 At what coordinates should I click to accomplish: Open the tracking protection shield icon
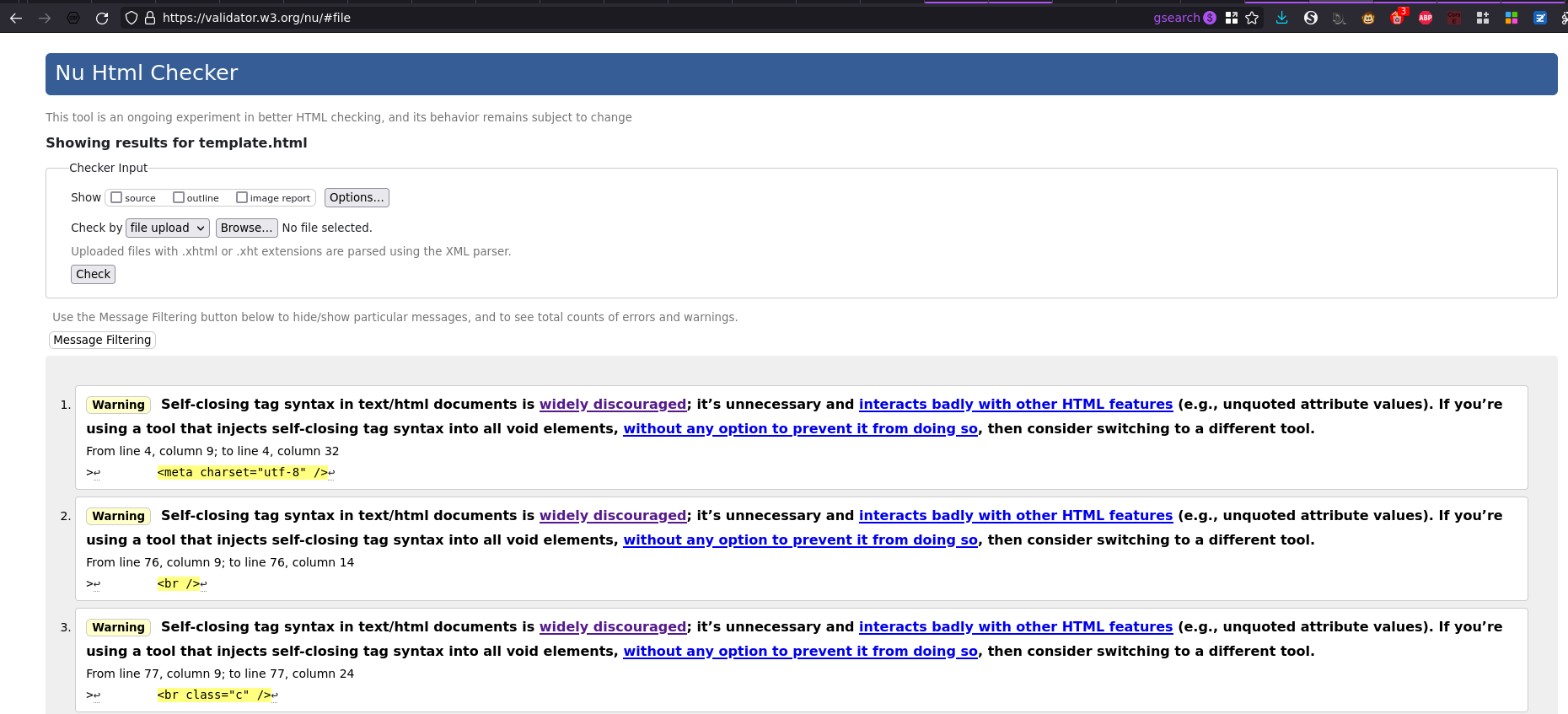[x=132, y=18]
